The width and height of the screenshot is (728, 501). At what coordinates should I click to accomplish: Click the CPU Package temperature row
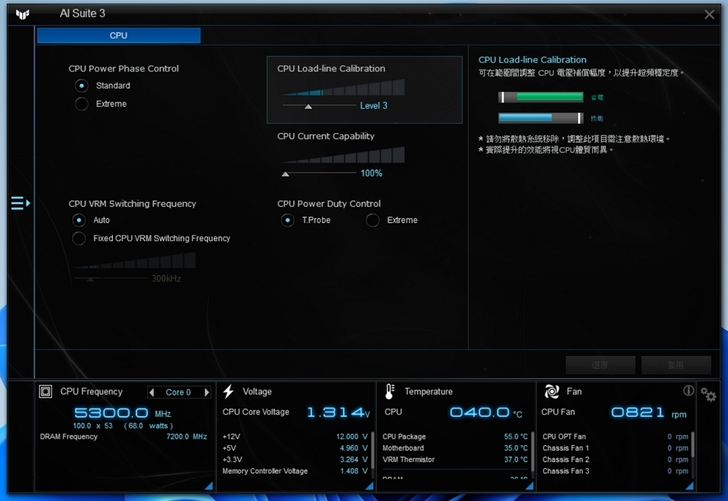coord(455,437)
